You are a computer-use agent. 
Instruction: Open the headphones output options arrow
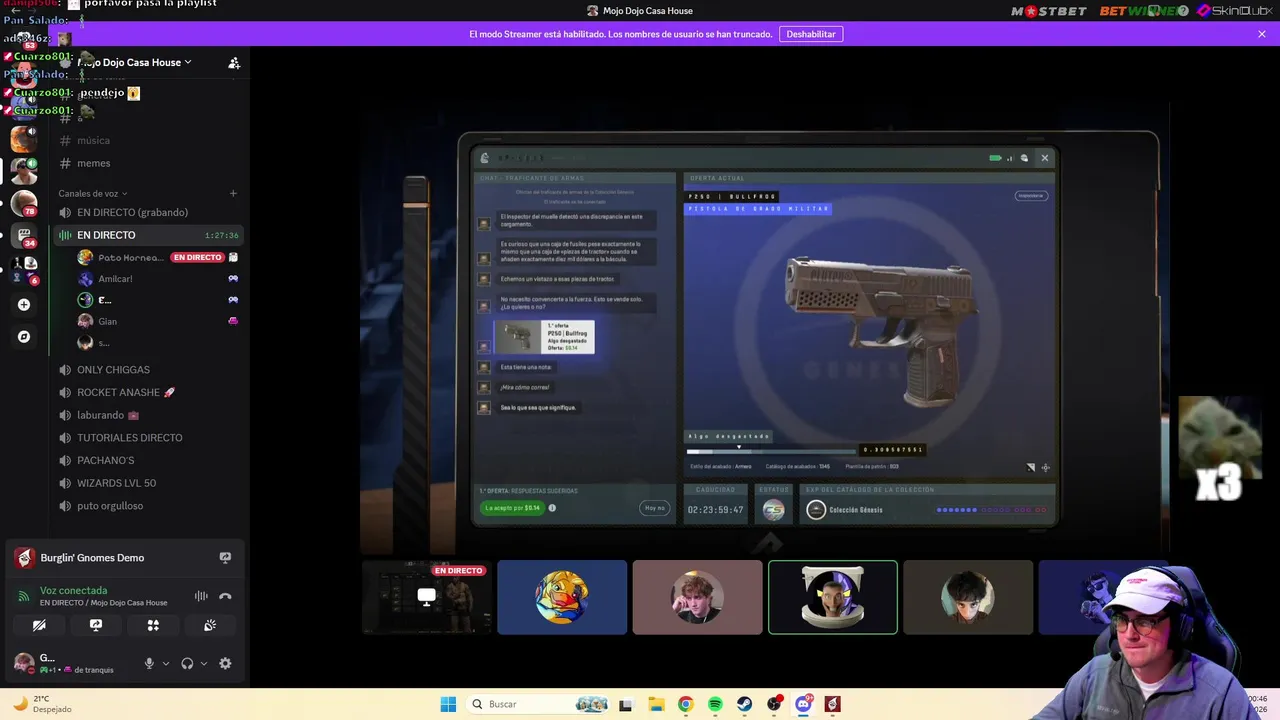click(x=204, y=663)
